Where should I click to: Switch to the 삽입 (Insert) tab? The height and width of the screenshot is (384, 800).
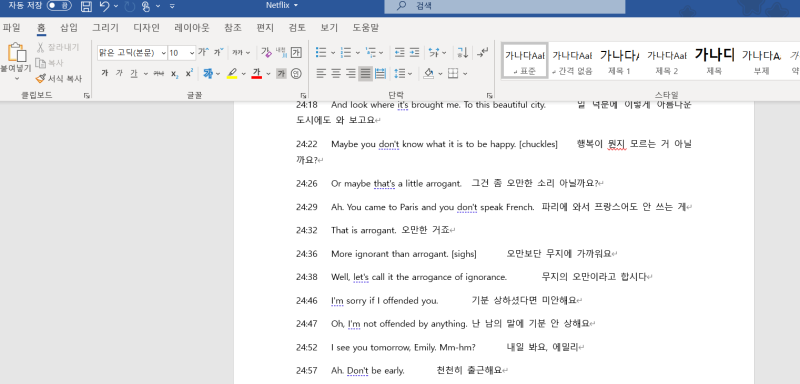69,28
